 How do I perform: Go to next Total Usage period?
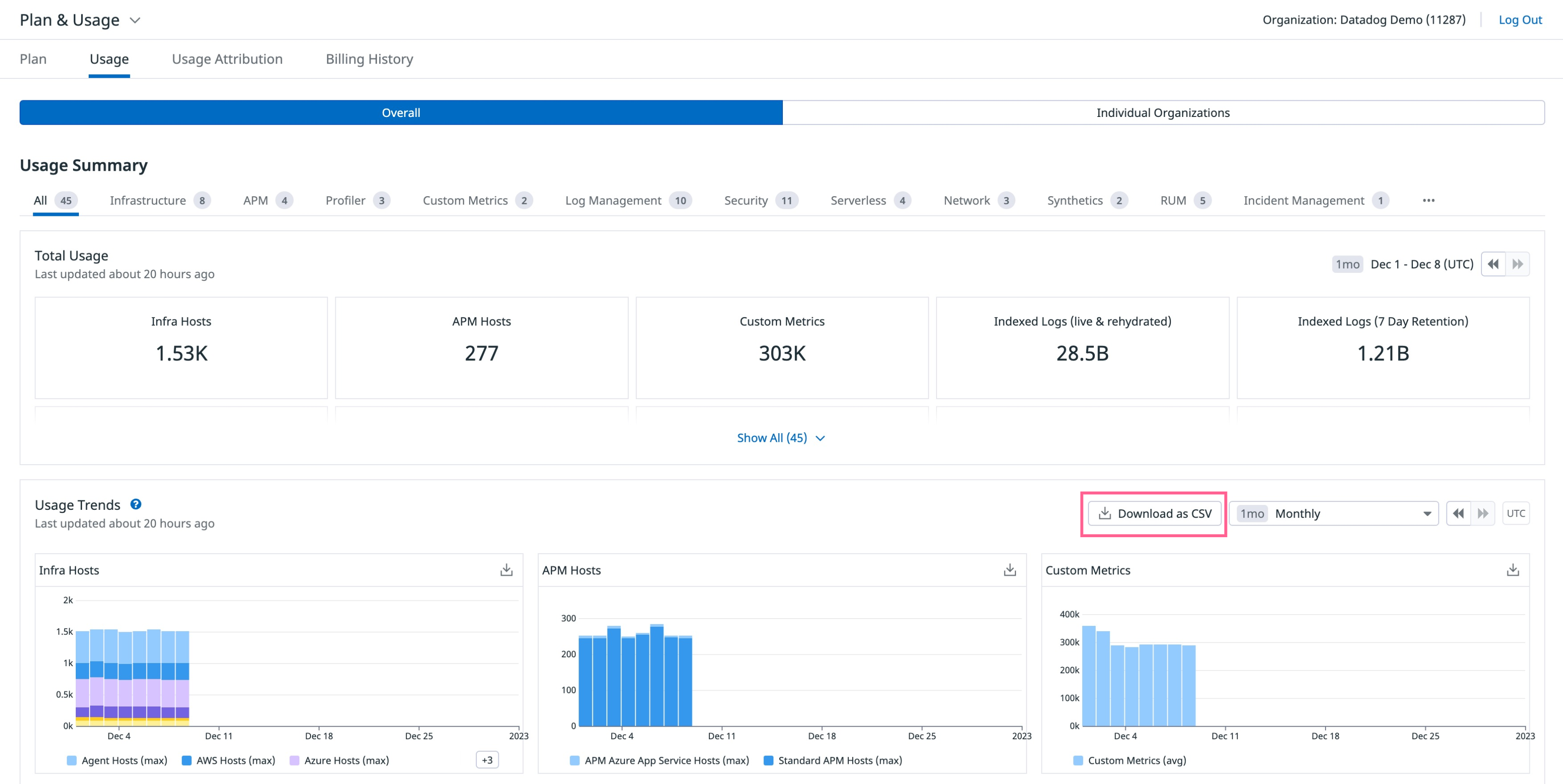[x=1517, y=264]
